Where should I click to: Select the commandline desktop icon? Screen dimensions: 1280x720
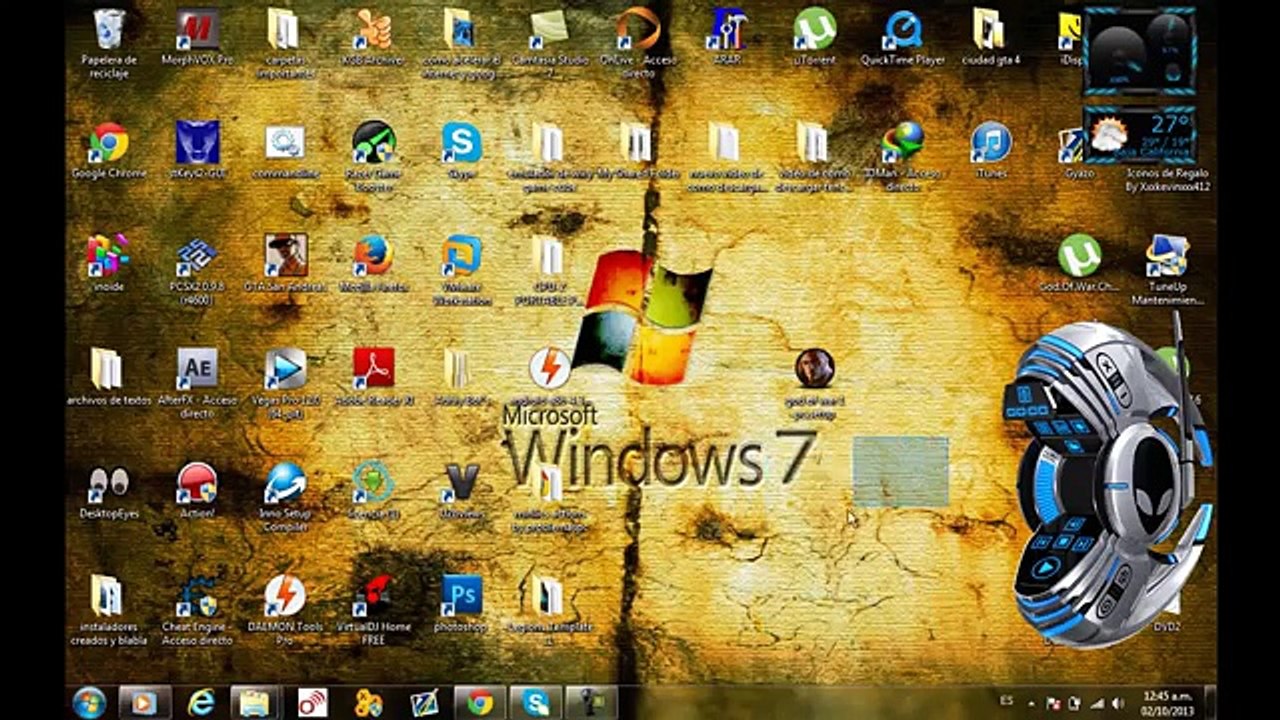click(x=285, y=143)
